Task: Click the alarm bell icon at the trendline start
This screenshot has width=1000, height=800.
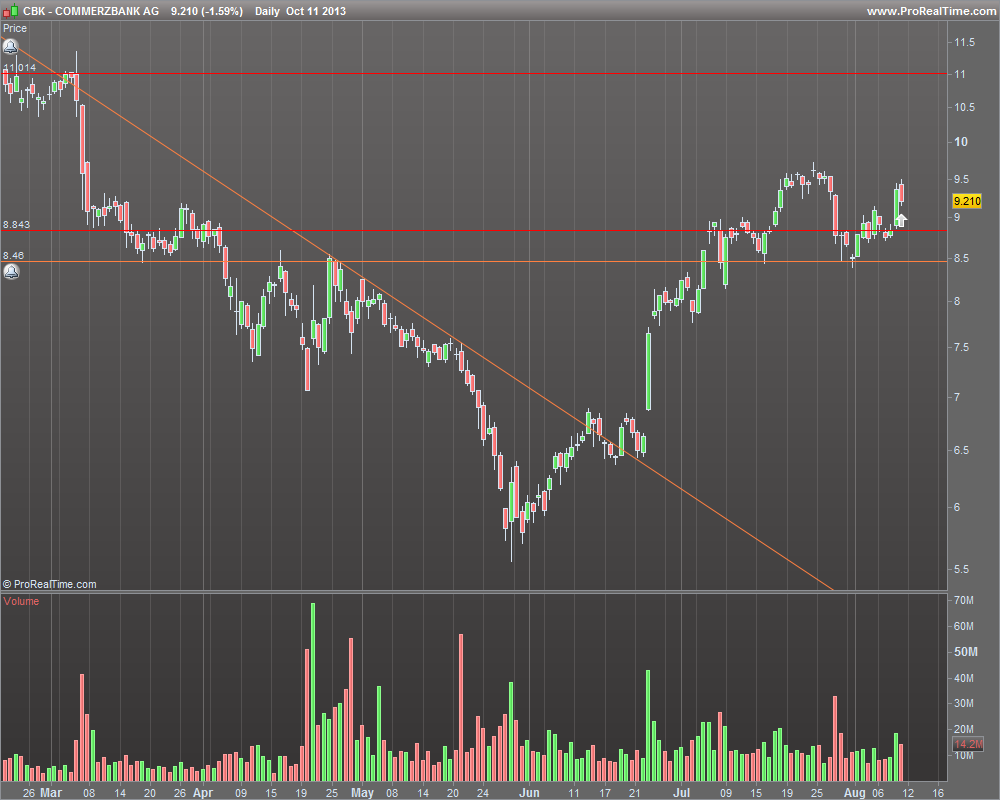Action: [x=10, y=47]
